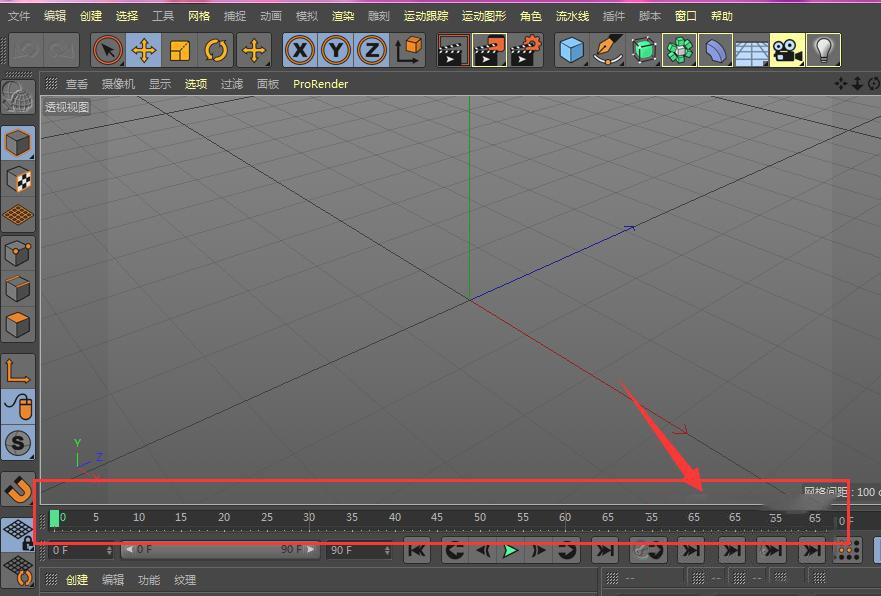Open the 渲染 menu
The image size is (881, 596).
pyautogui.click(x=343, y=16)
